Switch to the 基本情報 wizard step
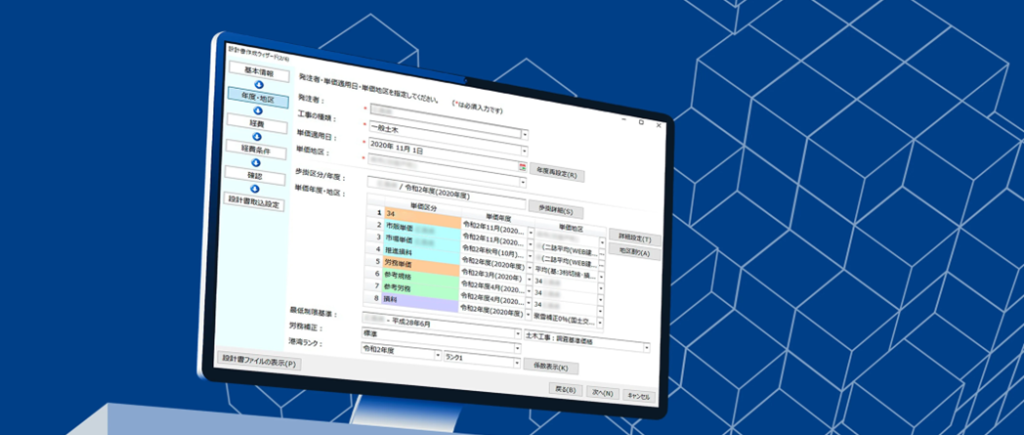1024x435 pixels. coord(258,73)
